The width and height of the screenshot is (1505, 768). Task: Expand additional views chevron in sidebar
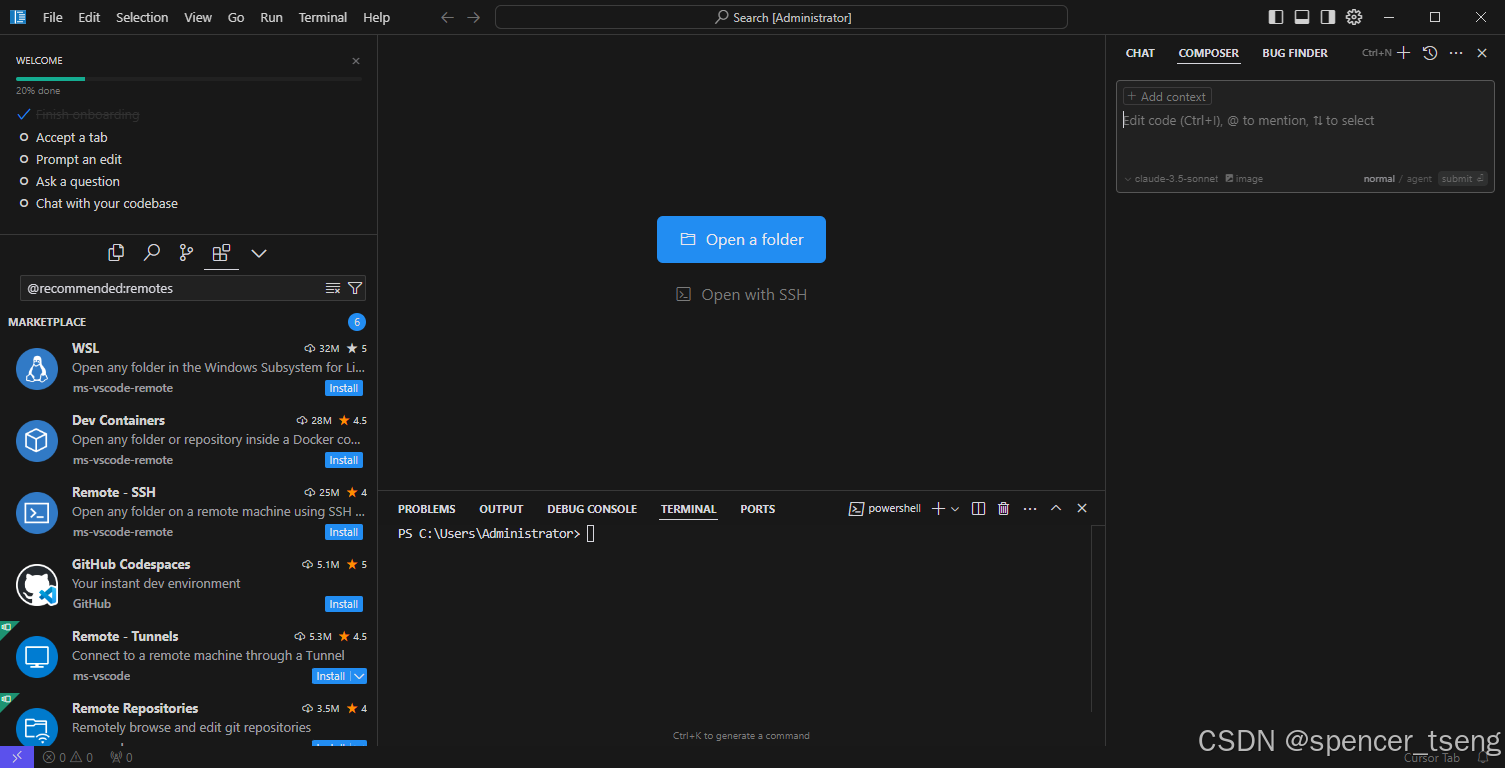click(259, 253)
